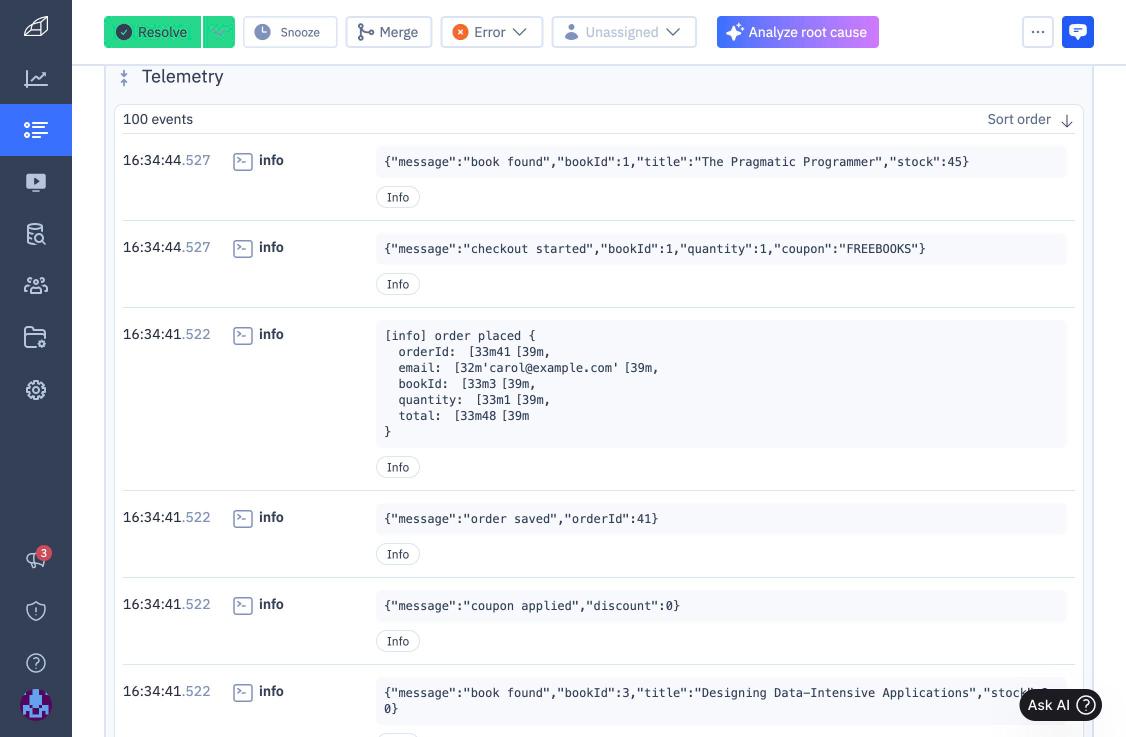Open the Ask AI assistant
This screenshot has width=1126, height=737.
pos(1061,705)
